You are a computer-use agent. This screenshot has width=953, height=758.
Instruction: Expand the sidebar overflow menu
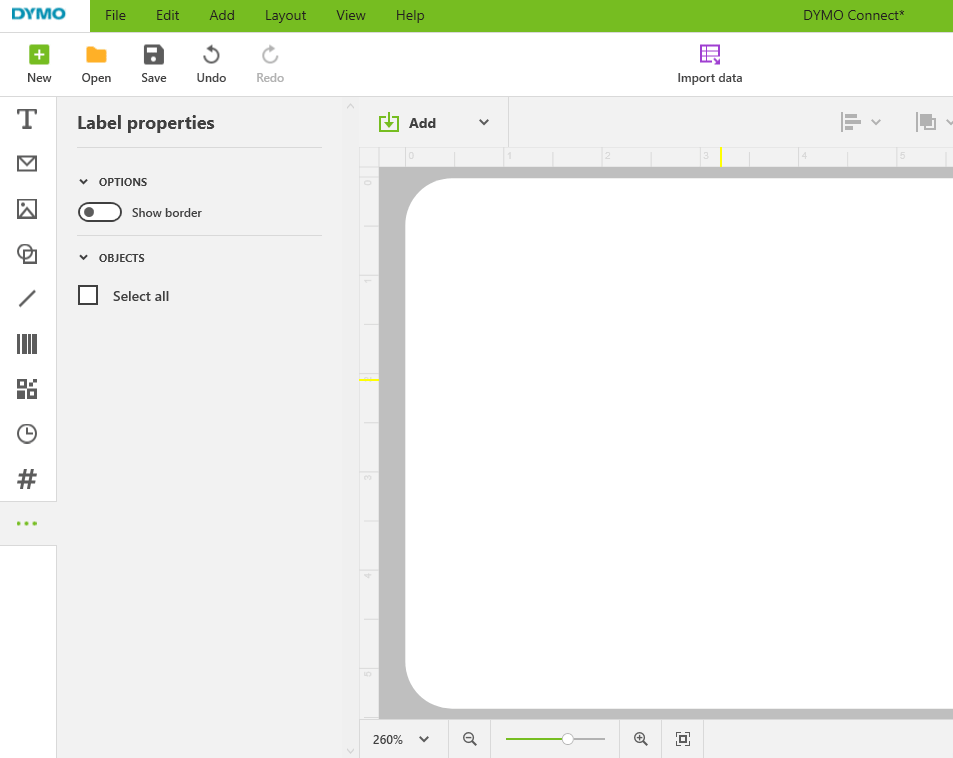[x=27, y=522]
